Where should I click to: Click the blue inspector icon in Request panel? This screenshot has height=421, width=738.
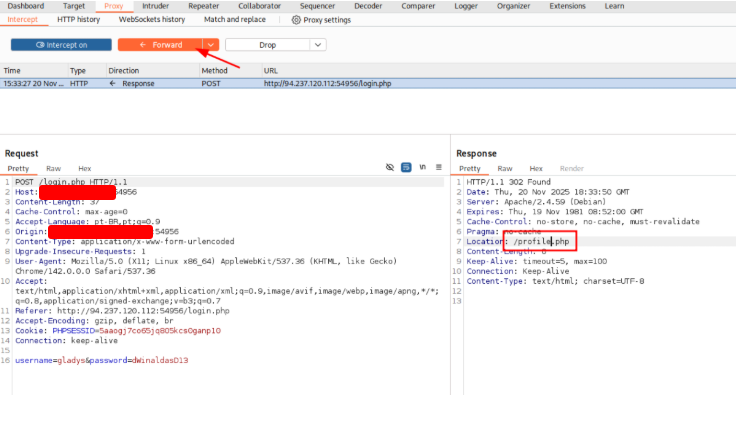407,167
